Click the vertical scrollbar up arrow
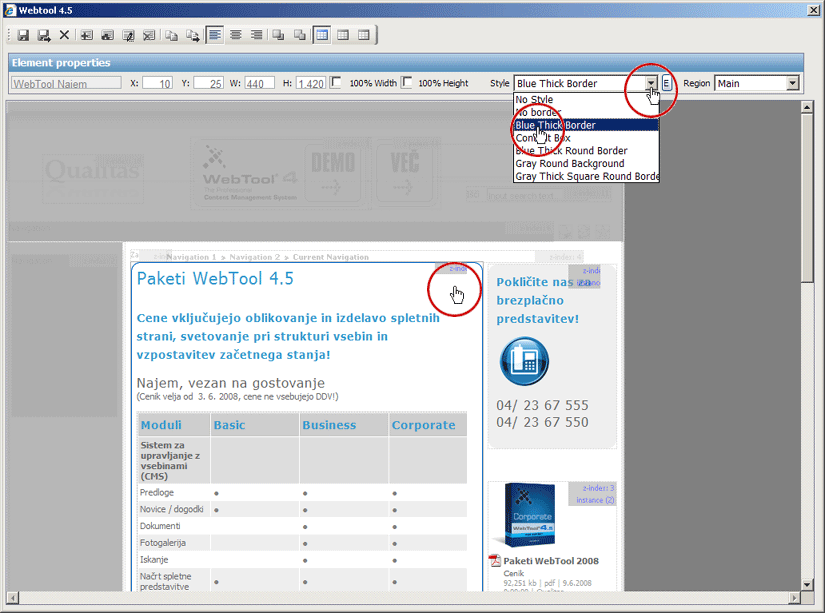The height and width of the screenshot is (613, 825). [x=807, y=9]
